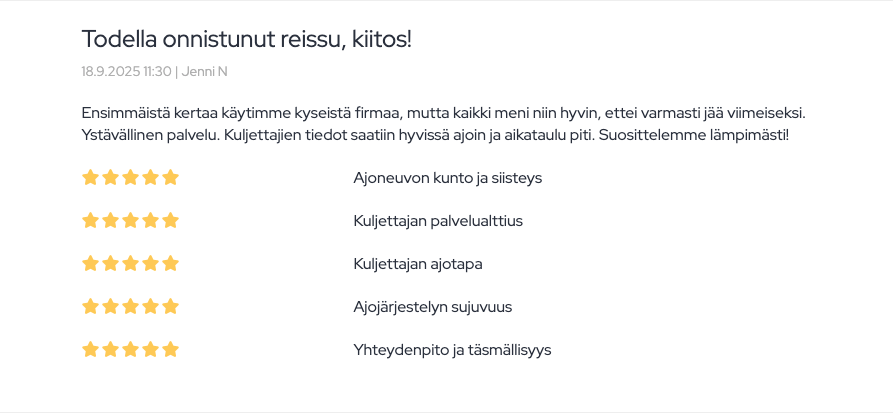Click the 'Kuljettajan palvelualttius' label

(438, 221)
